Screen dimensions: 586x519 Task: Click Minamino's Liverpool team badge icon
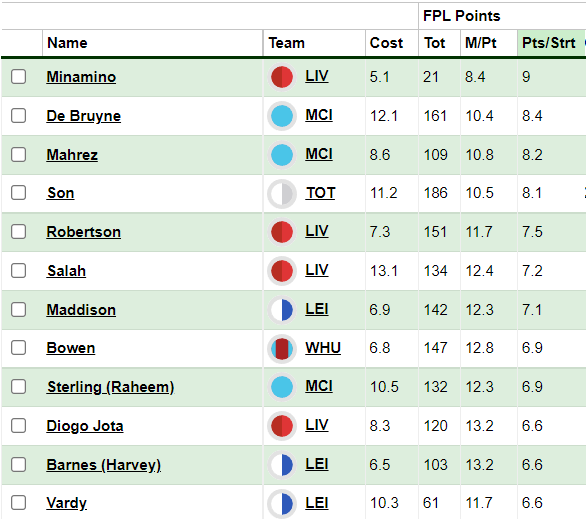282,77
